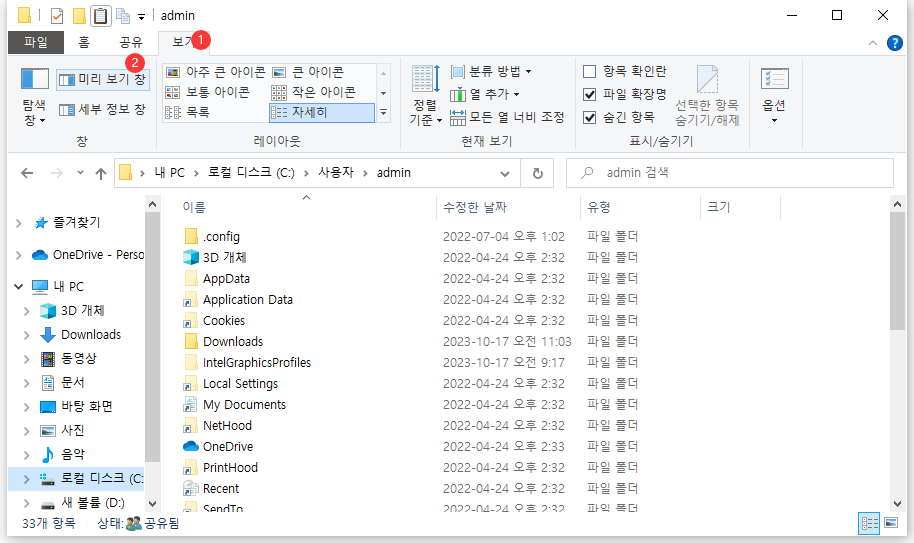
Task: Open the Home (홈) ribbon tab
Action: (84, 42)
